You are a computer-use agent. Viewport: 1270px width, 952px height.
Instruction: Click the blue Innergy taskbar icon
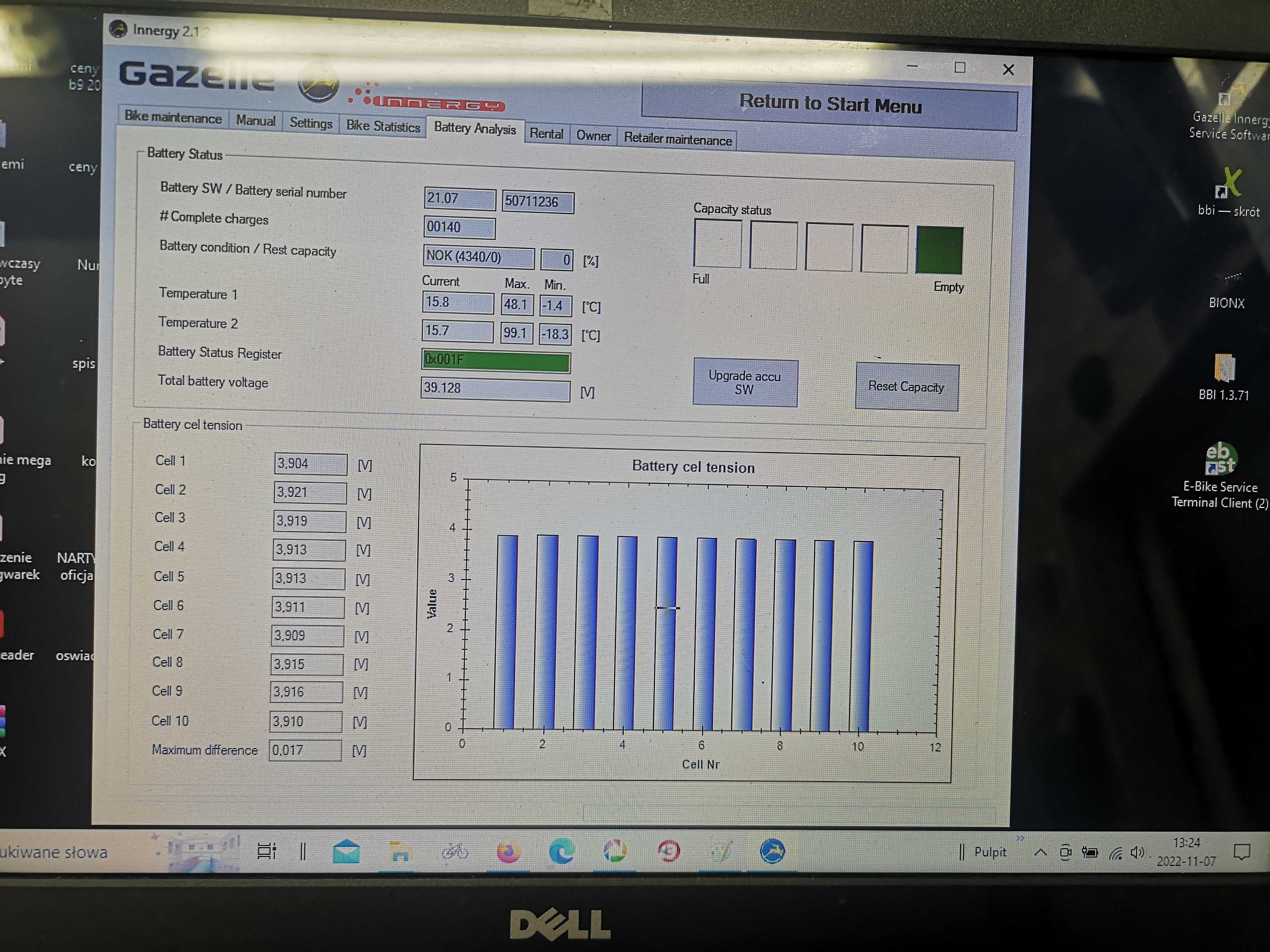point(772,851)
